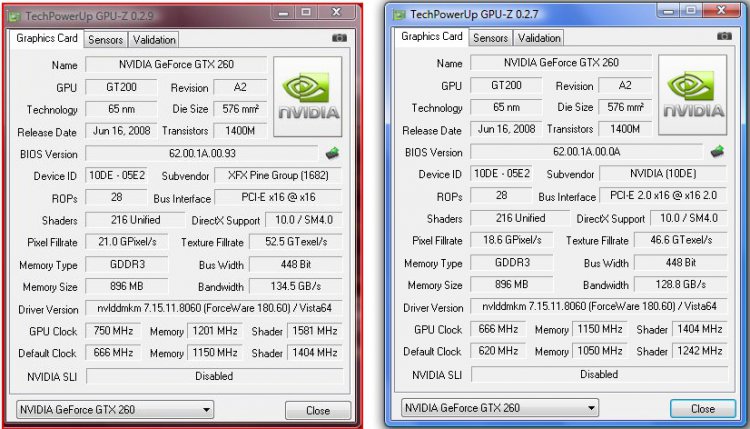Image resolution: width=750 pixels, height=429 pixels.
Task: Click Close button in GPU-Z 0.2.9 window
Action: point(318,410)
